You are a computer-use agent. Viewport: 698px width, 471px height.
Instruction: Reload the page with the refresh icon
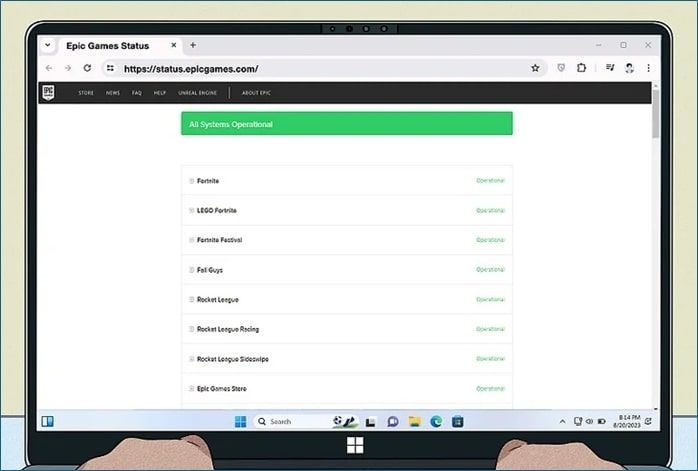87,68
